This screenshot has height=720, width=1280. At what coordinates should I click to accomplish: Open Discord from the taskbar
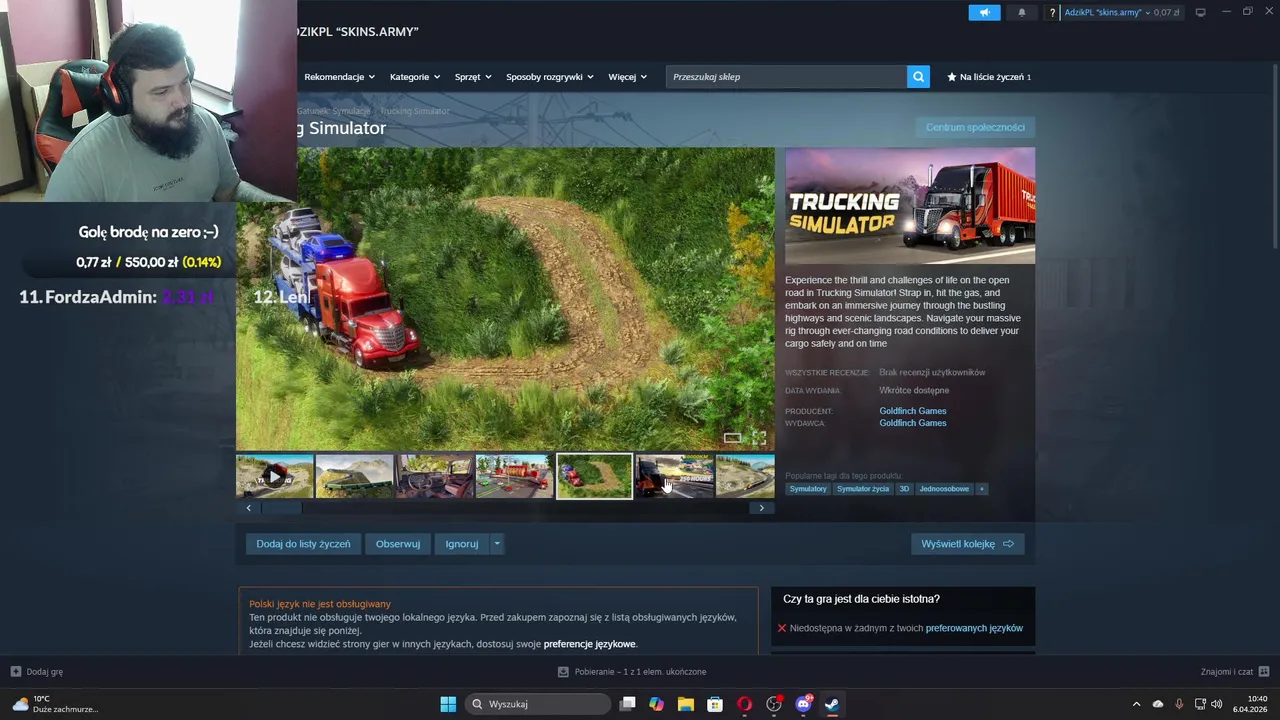[803, 704]
